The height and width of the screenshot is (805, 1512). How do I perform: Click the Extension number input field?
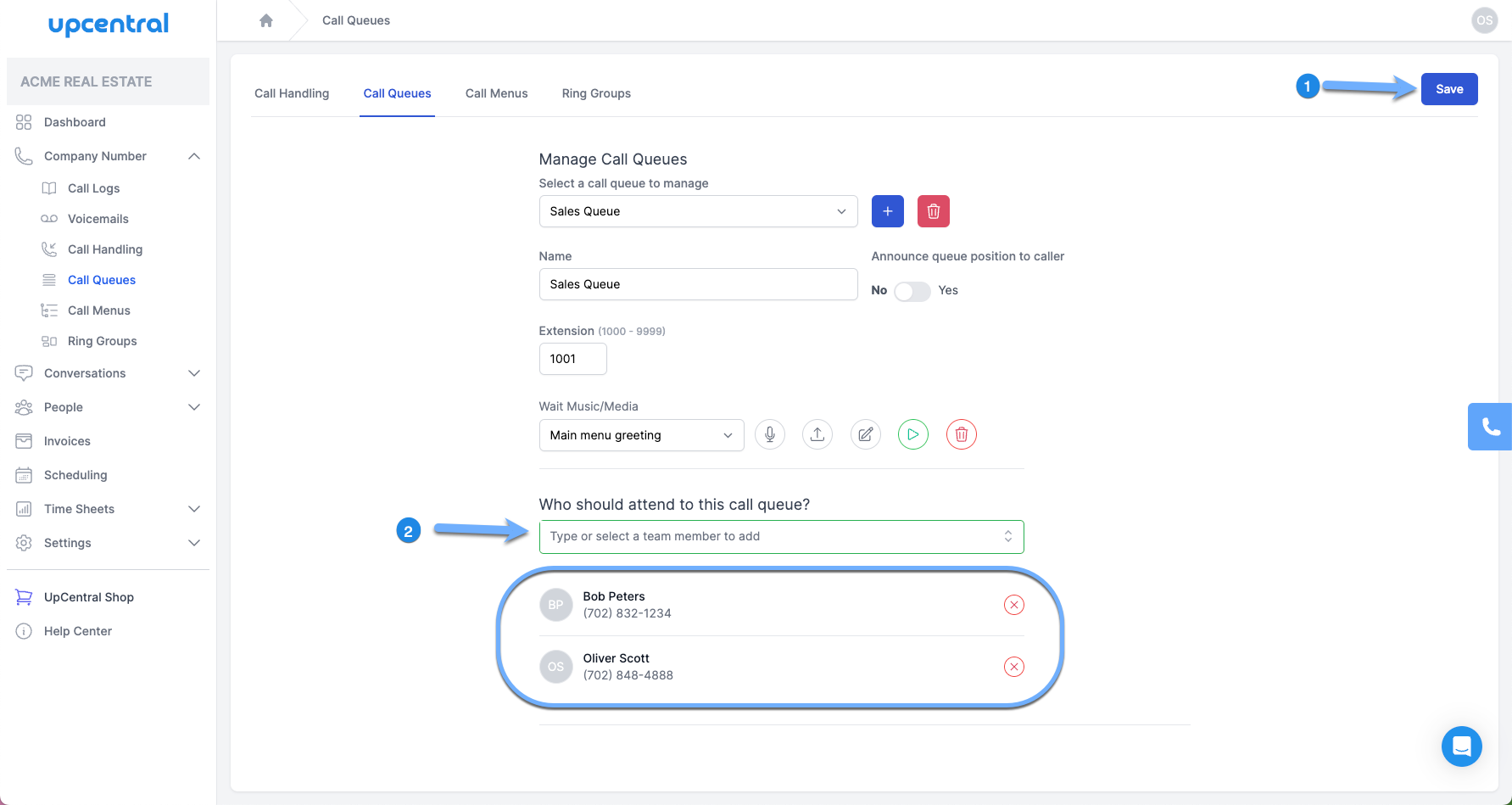coord(572,359)
